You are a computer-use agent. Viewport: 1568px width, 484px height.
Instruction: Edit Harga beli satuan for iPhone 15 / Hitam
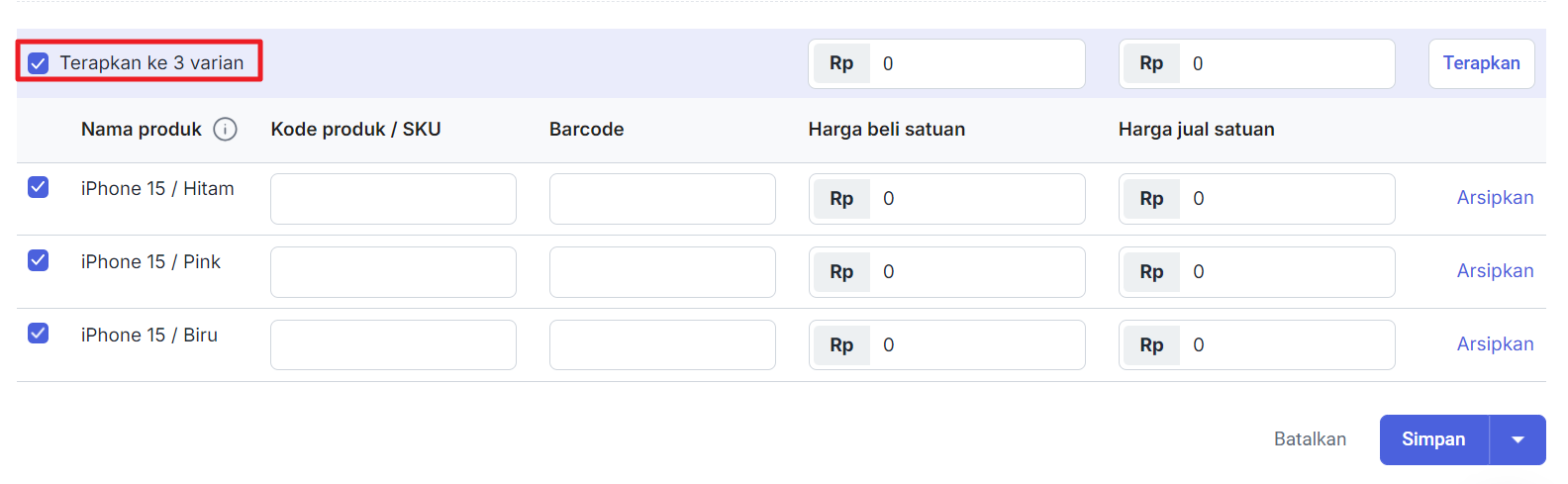[975, 199]
